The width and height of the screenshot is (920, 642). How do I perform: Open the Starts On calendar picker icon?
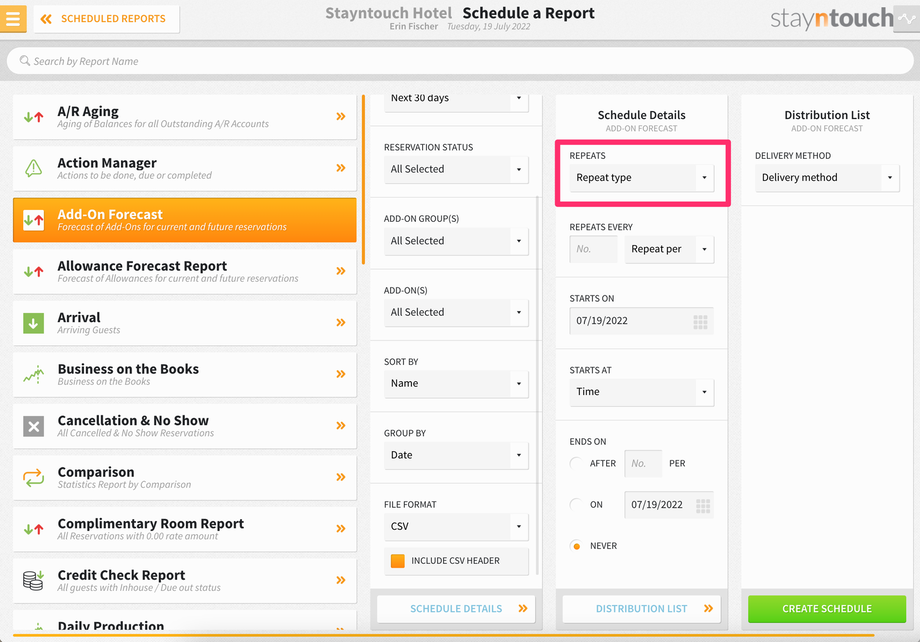(701, 322)
